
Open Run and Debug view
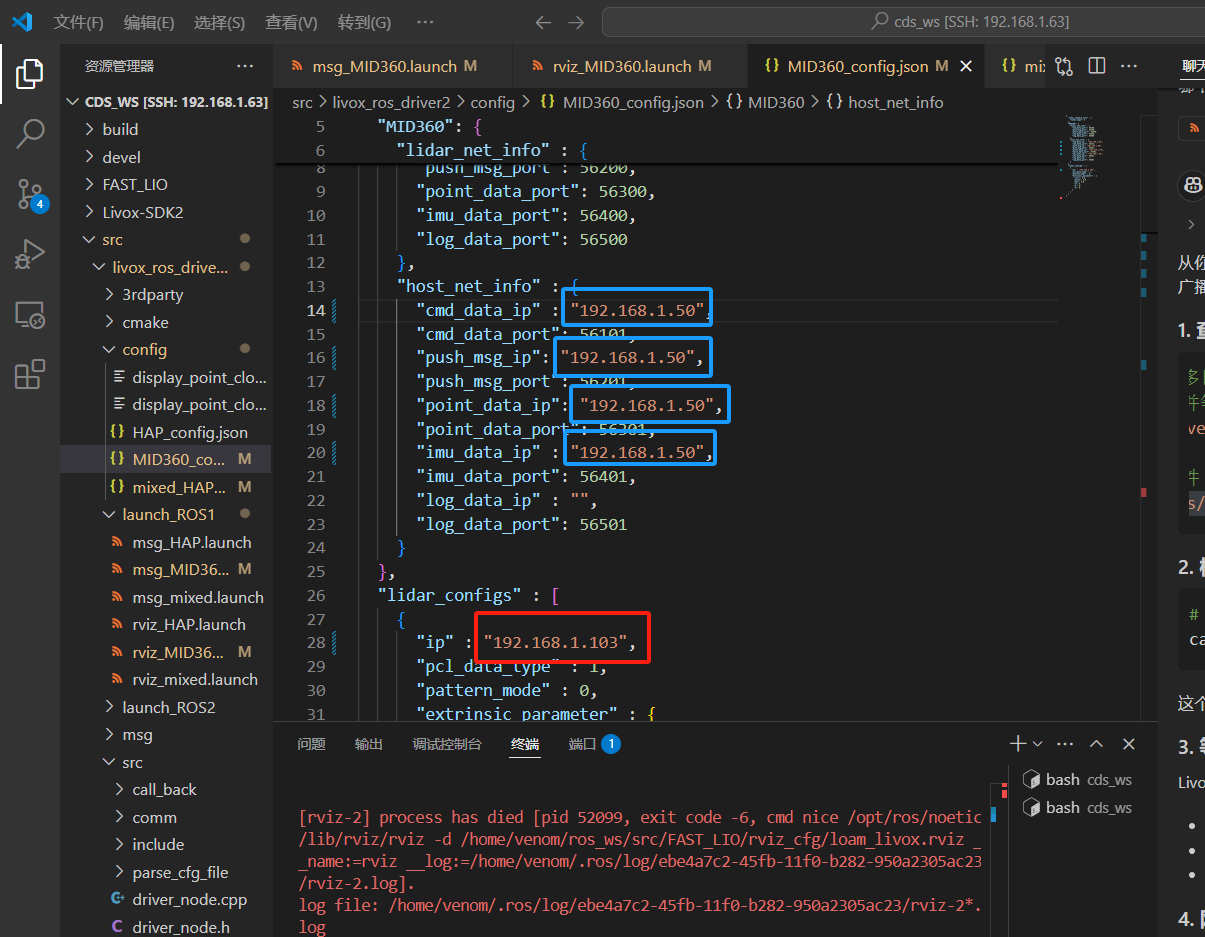(30, 255)
